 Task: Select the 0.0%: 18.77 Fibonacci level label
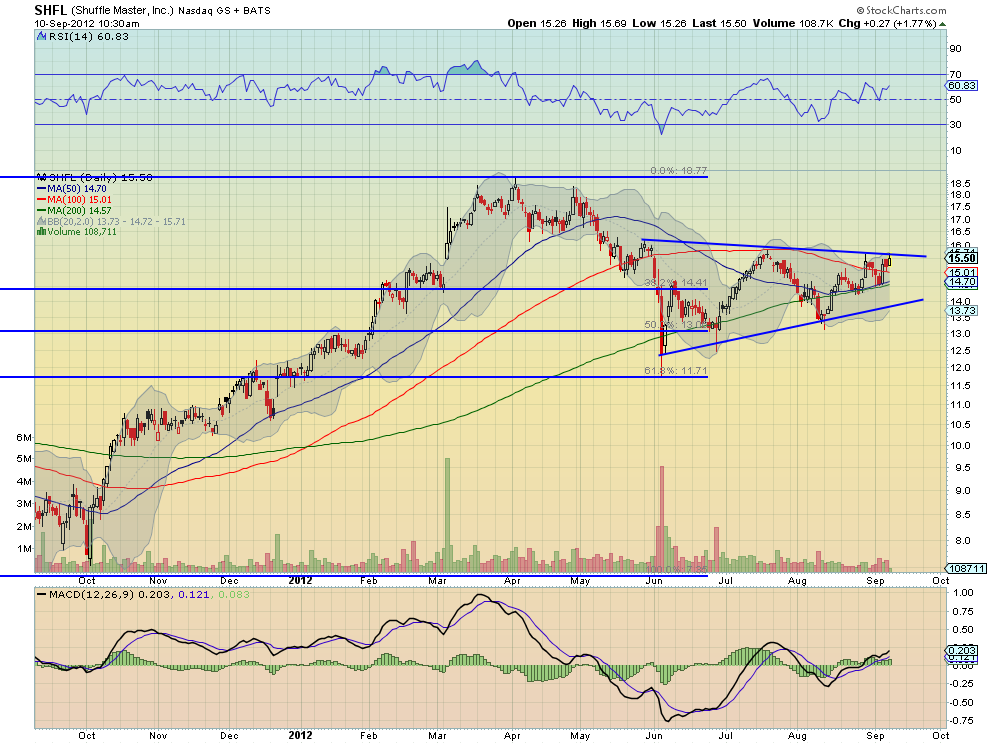point(678,170)
